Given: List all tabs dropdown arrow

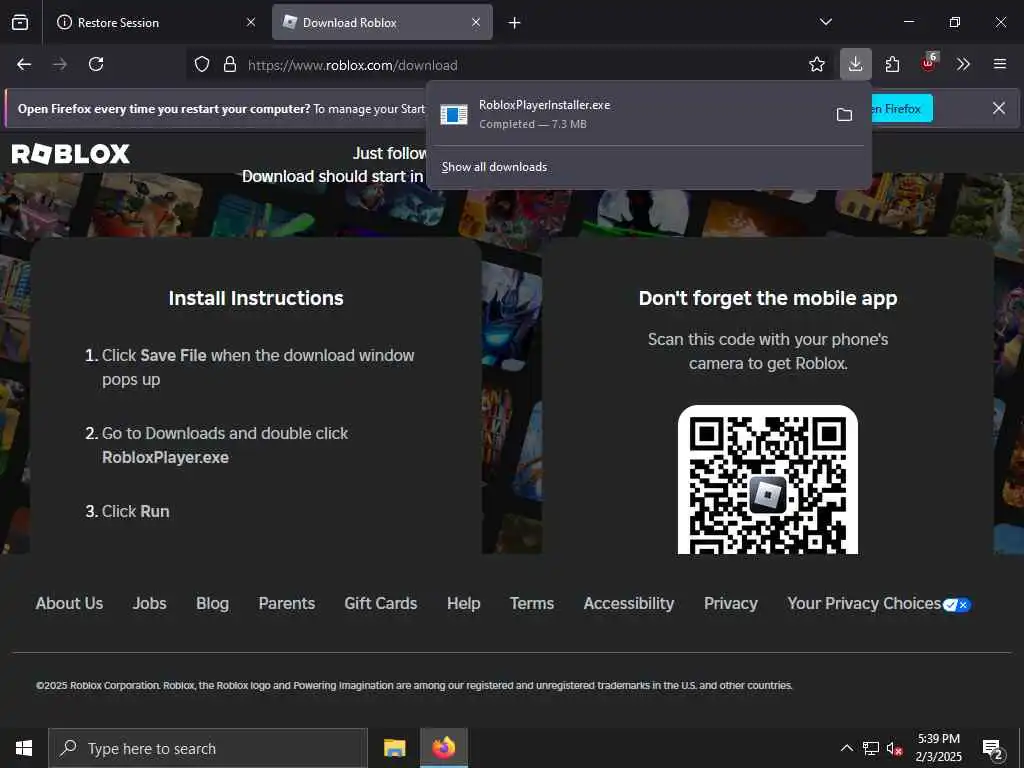Looking at the screenshot, I should [x=826, y=22].
